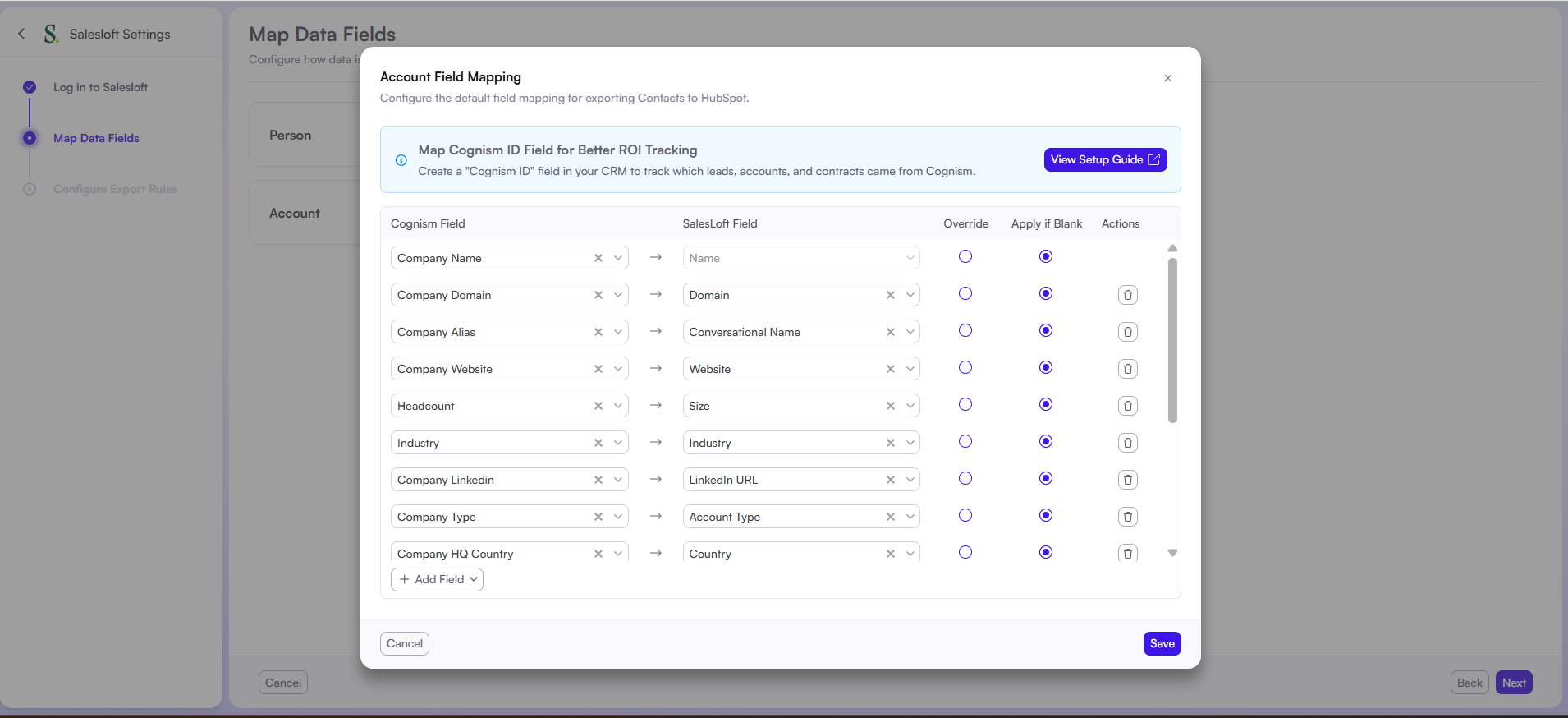This screenshot has height=718, width=1568.
Task: Clear the LinkedIn URL SalesLoft field
Action: pyautogui.click(x=891, y=480)
